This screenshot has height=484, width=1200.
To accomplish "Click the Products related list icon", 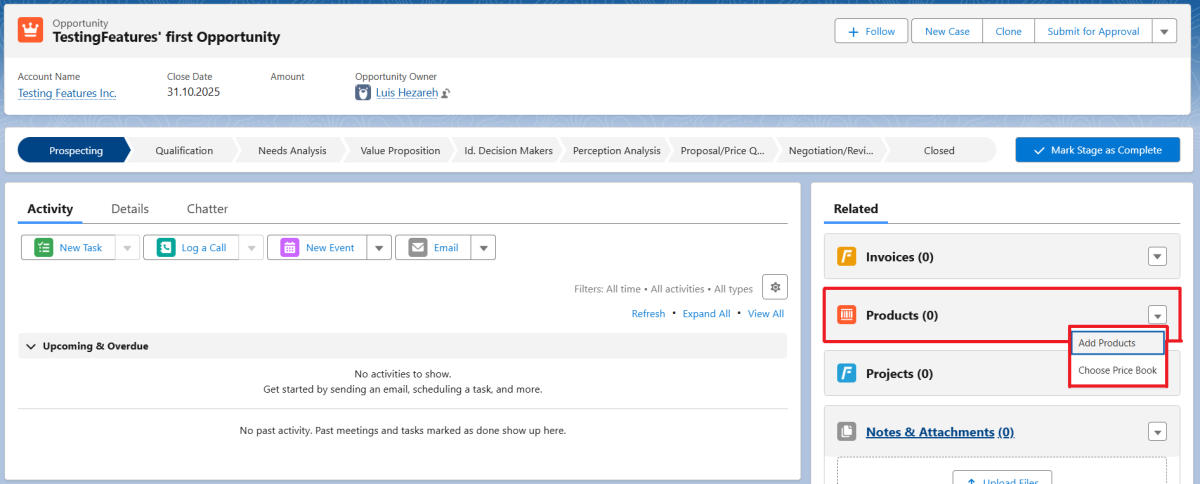I will tap(846, 315).
